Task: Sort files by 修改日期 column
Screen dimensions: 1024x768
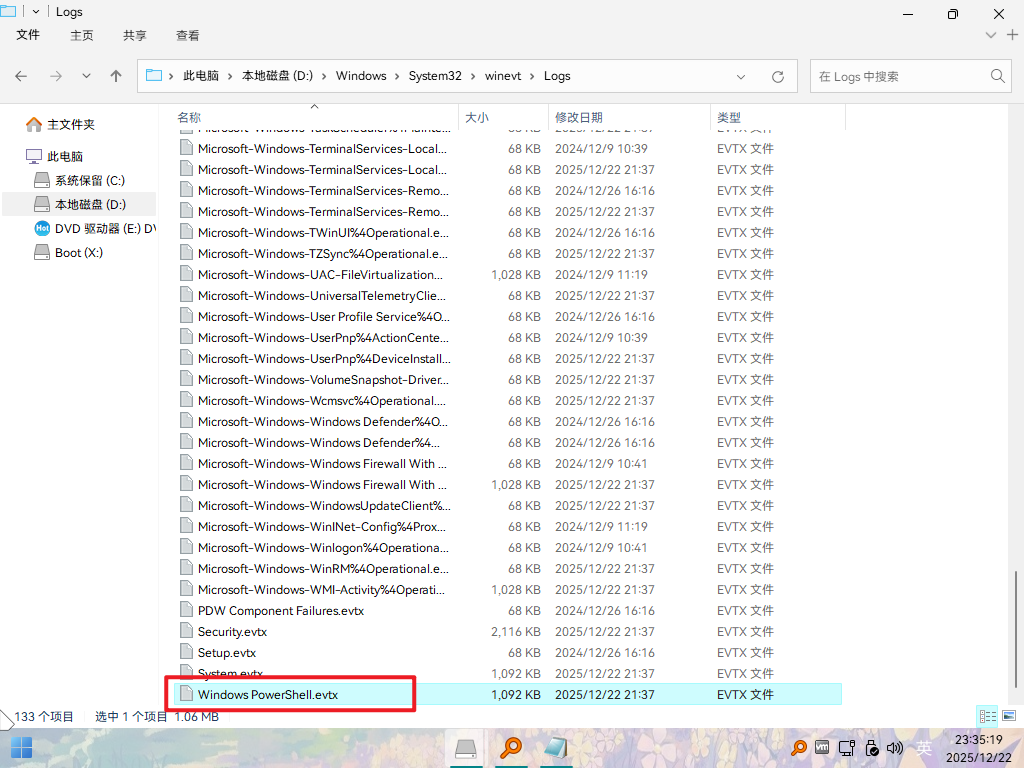Action: pyautogui.click(x=579, y=118)
